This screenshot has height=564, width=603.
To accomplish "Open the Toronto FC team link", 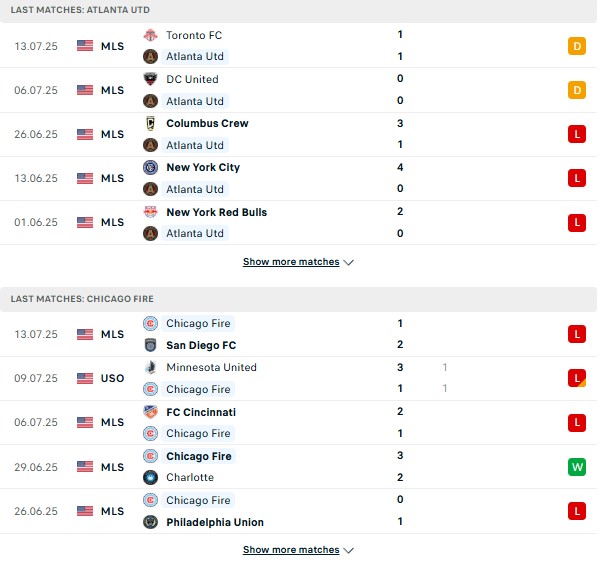I will point(194,35).
